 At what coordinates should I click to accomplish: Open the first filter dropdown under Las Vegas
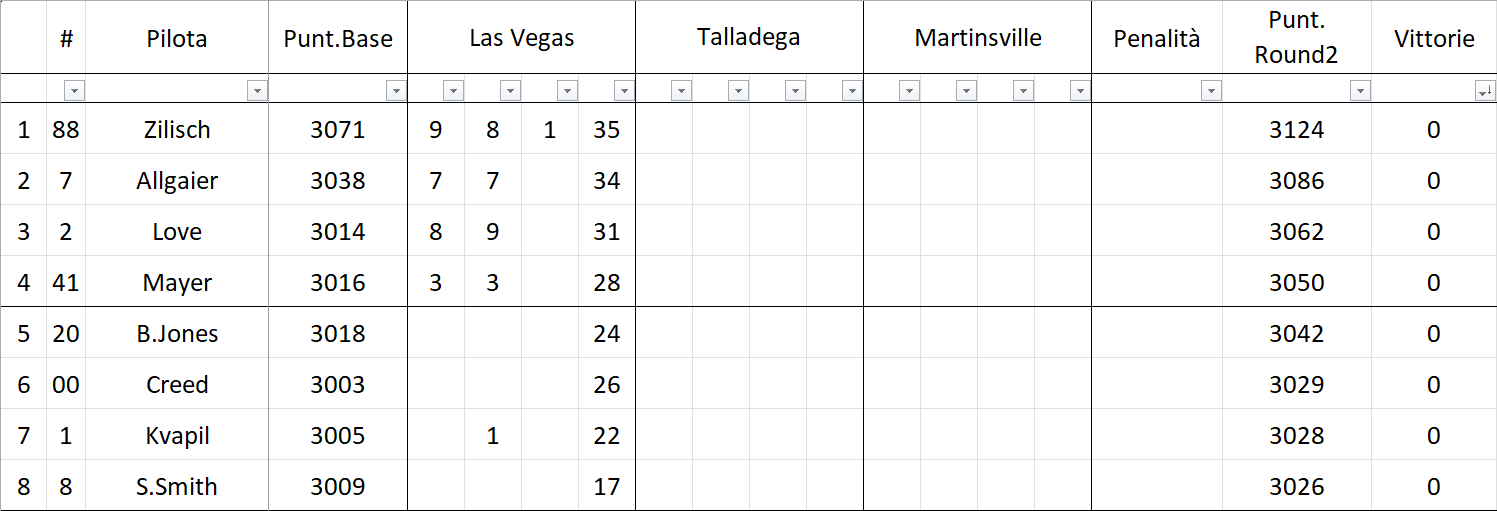(453, 91)
